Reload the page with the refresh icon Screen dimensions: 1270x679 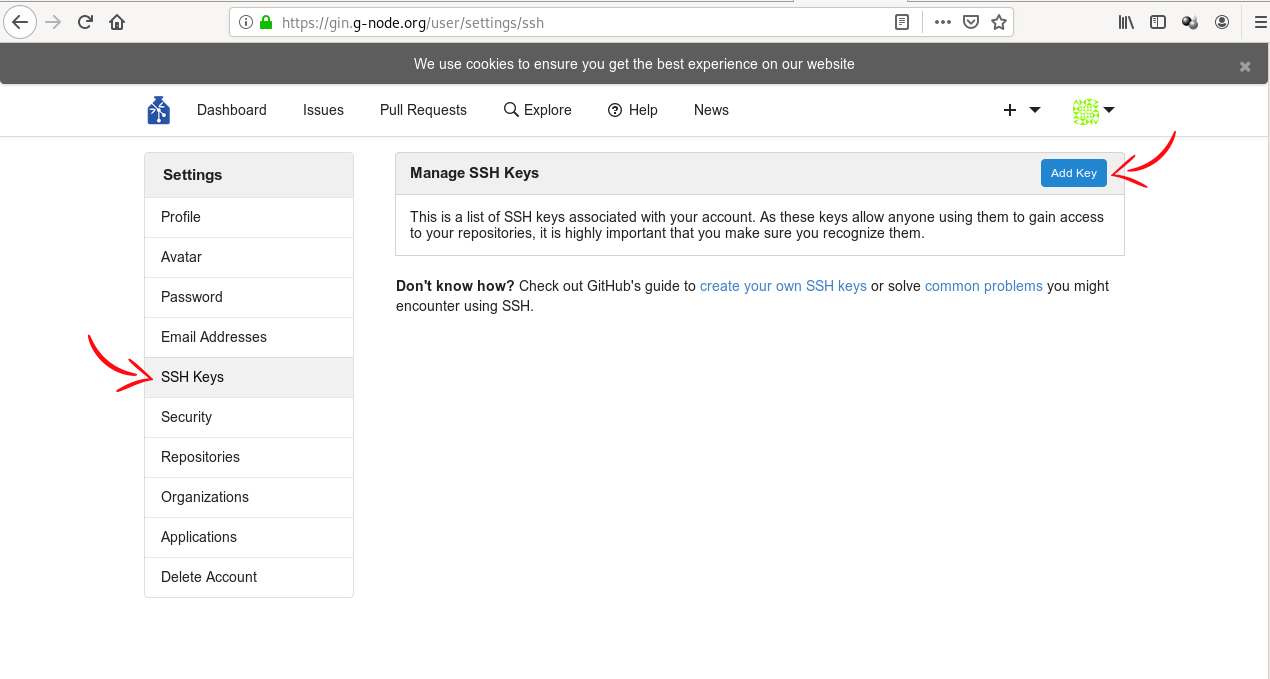point(86,22)
